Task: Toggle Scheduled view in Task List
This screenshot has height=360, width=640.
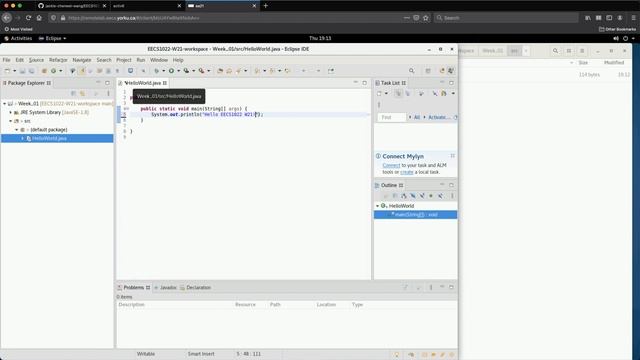Action: tap(407, 93)
